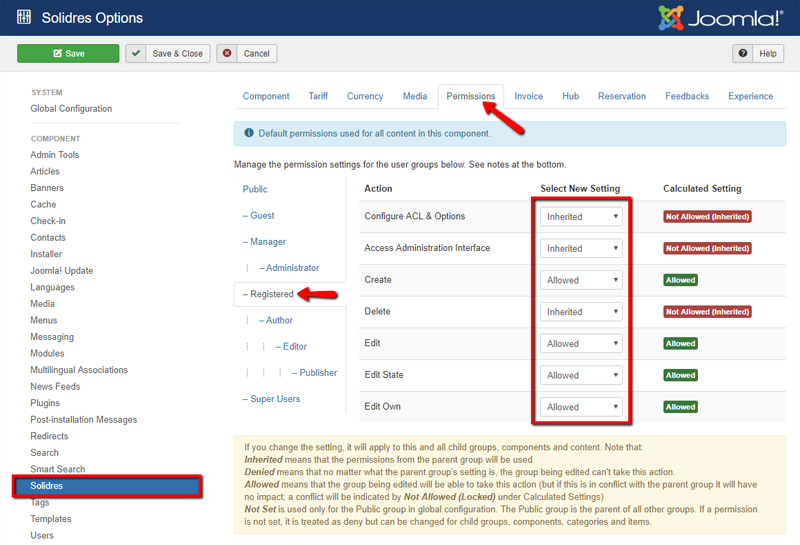Screen dimensions: 800x545
Task: Open the Edit permission dropdown
Action: (581, 343)
